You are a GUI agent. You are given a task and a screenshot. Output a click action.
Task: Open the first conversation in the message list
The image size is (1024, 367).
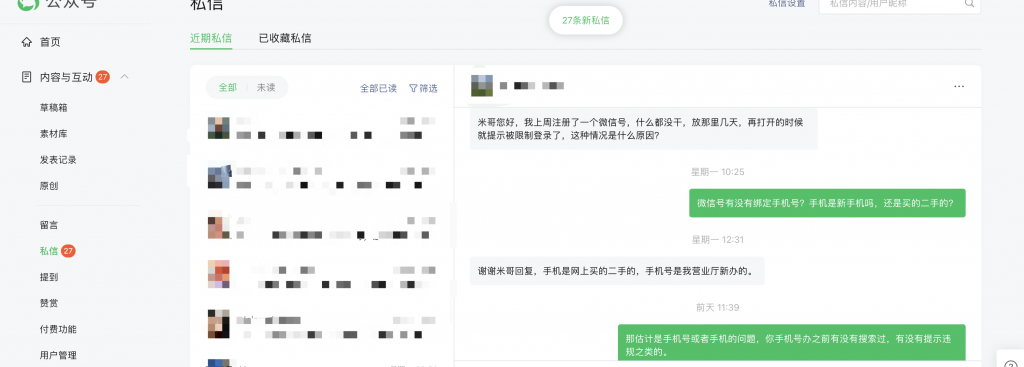[x=322, y=128]
